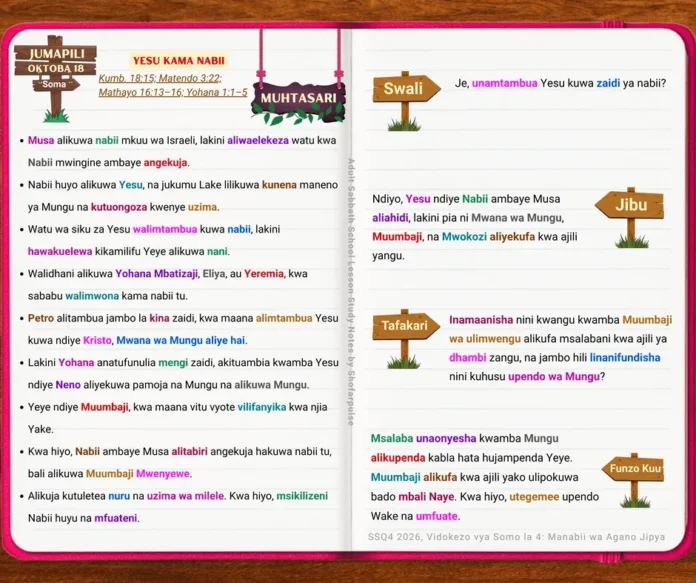Click the word "Inamaanisha" in the Tafakari section
This screenshot has width=696, height=583.
481,320
